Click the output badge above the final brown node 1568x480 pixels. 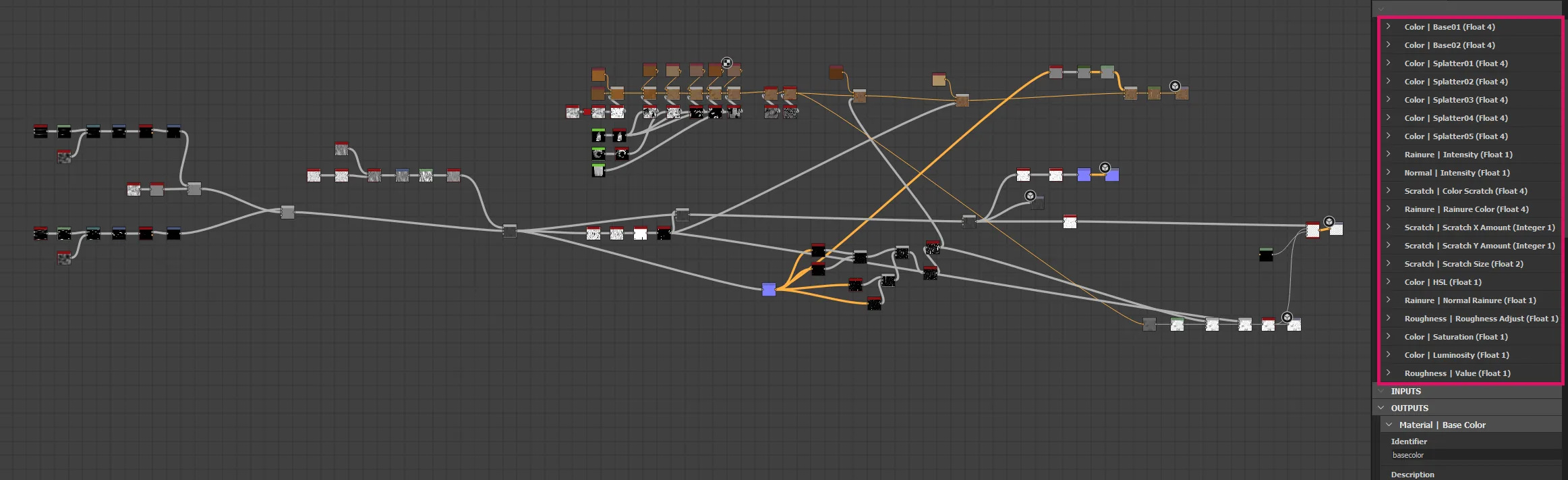coord(1175,86)
